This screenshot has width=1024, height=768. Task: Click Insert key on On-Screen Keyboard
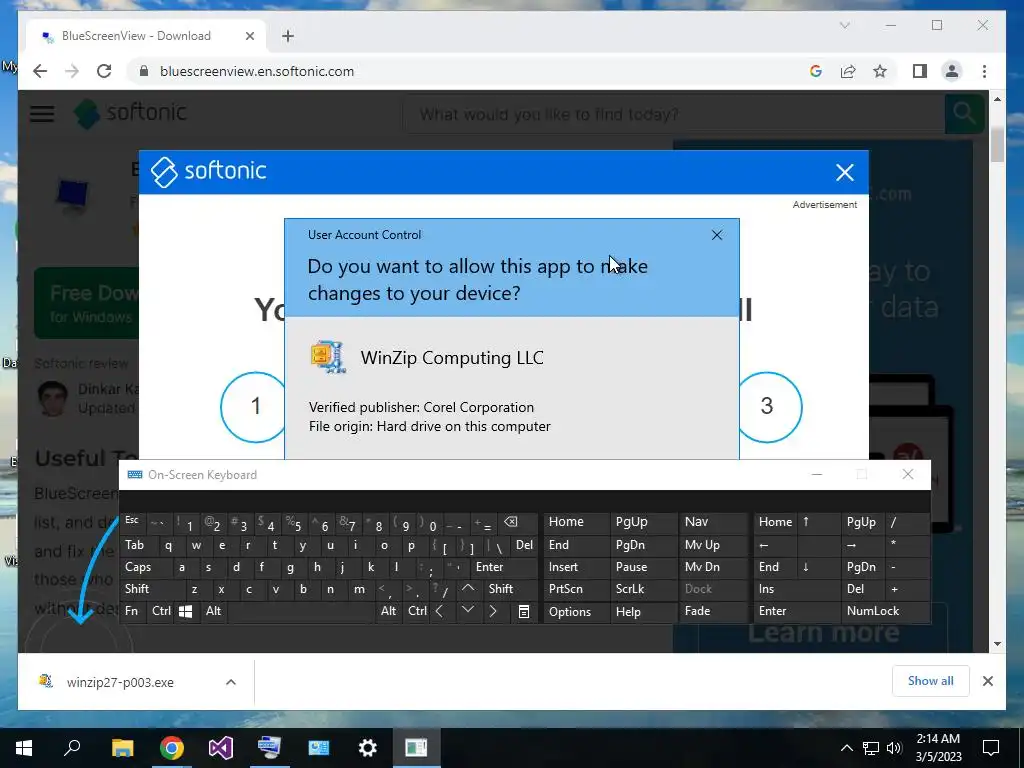point(577,567)
